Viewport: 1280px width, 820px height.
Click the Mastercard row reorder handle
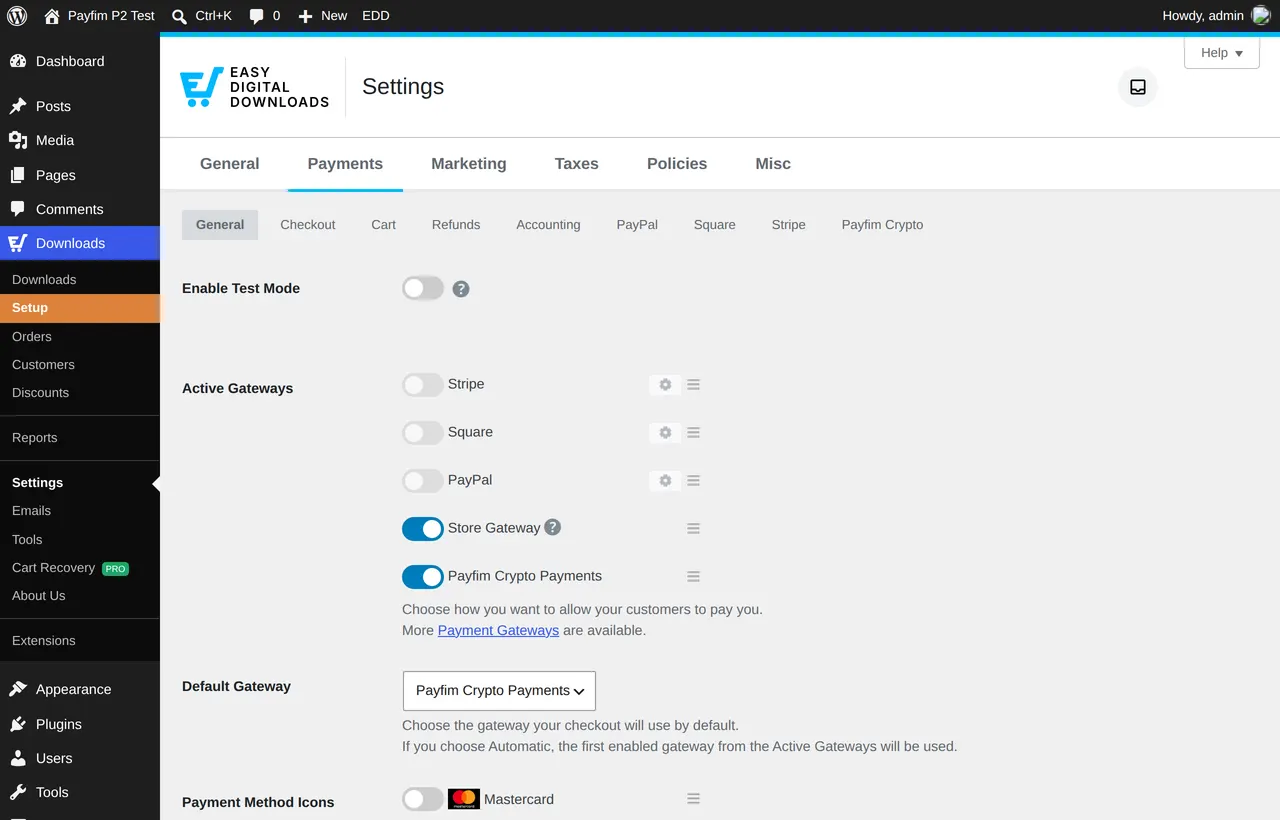pyautogui.click(x=693, y=799)
